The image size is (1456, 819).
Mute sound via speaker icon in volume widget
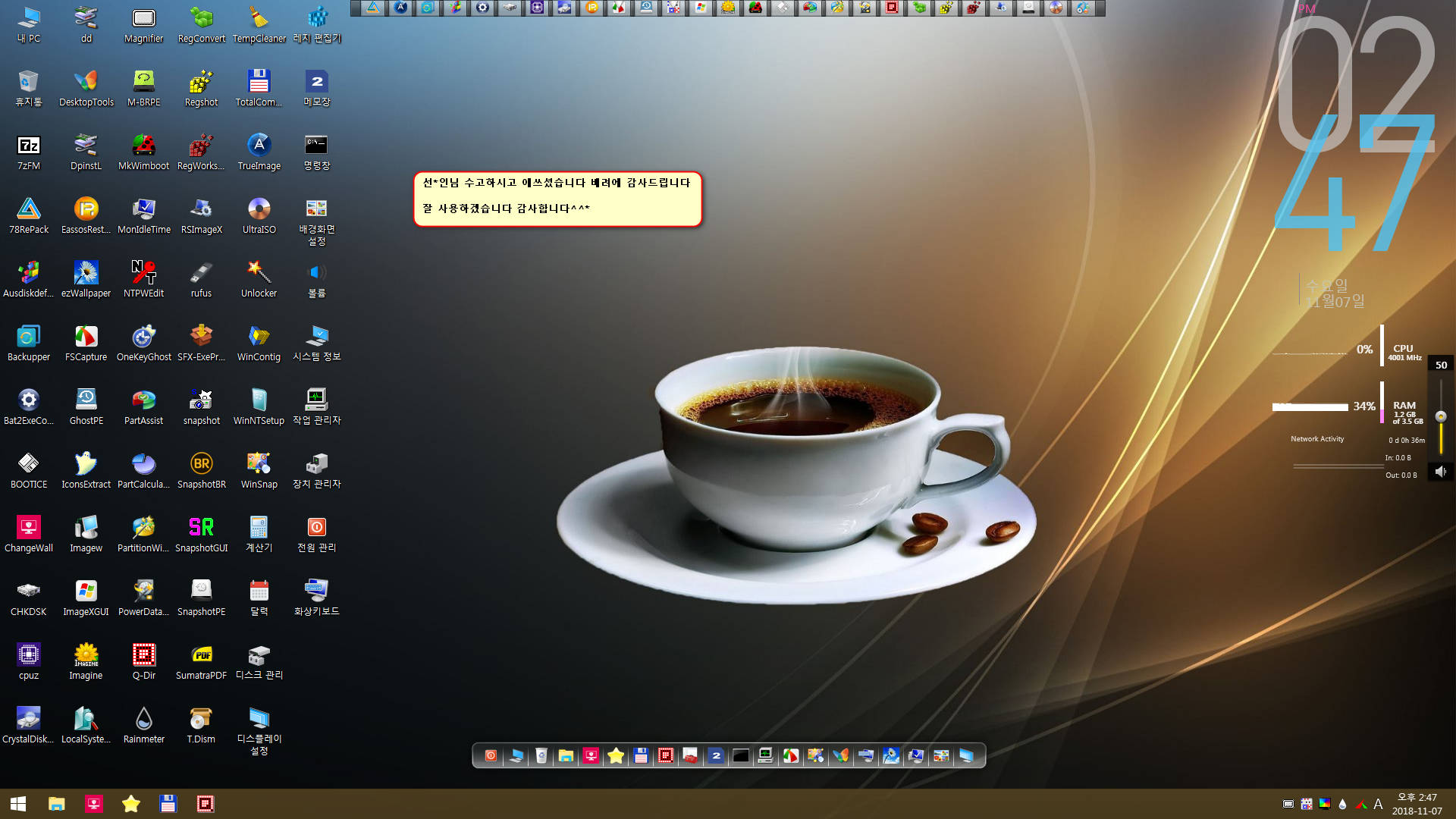point(1441,472)
